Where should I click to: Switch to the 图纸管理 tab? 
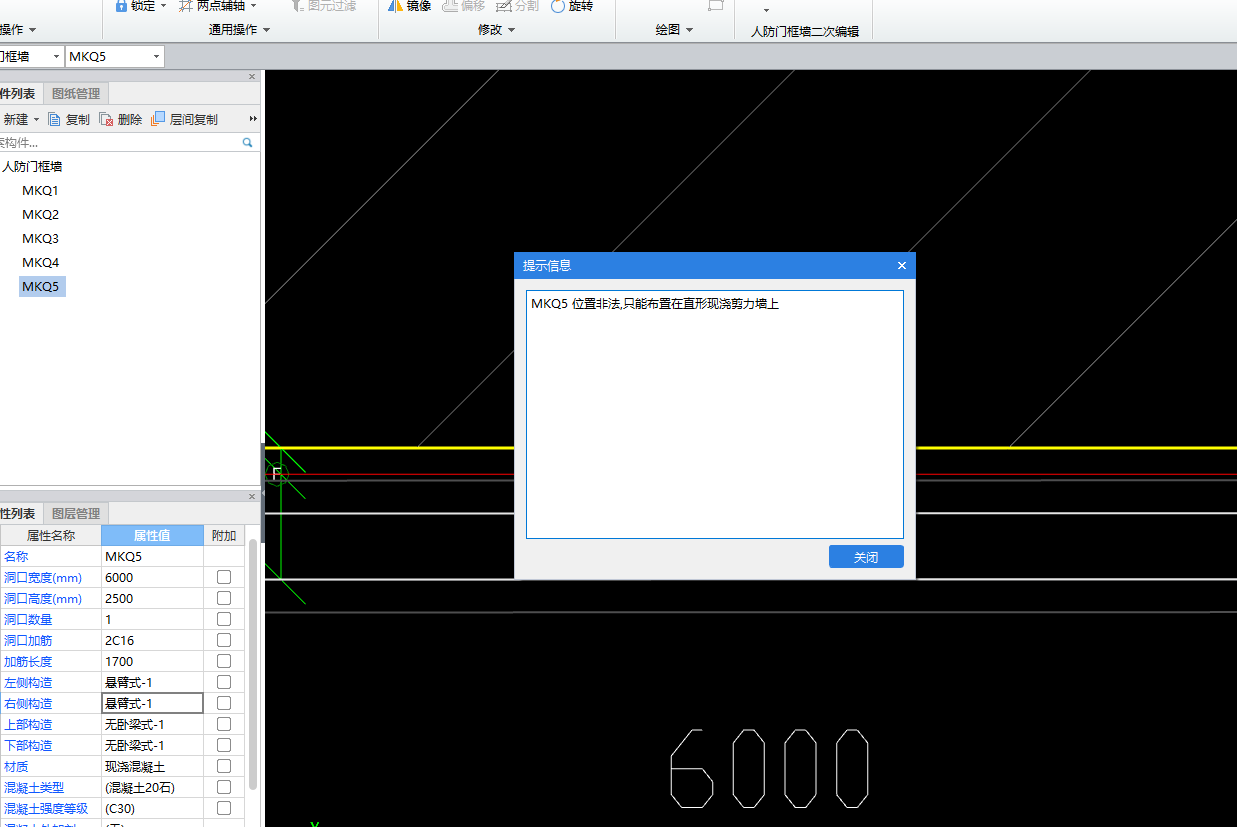(x=76, y=94)
